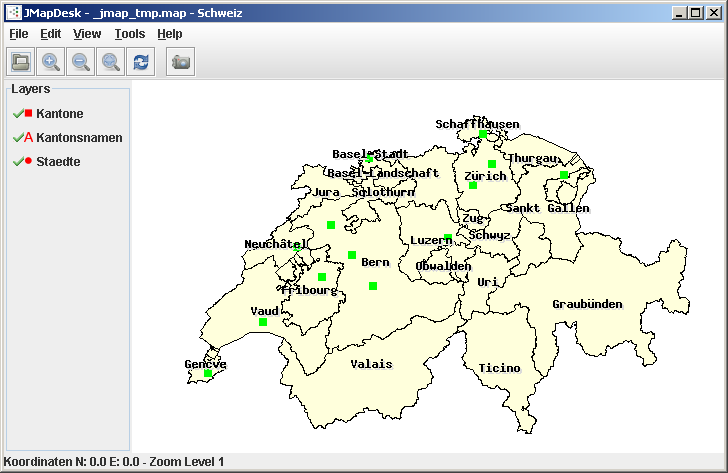728x473 pixels.
Task: Toggle the Kantonsnamen layer green checkmark
Action: pyautogui.click(x=17, y=138)
